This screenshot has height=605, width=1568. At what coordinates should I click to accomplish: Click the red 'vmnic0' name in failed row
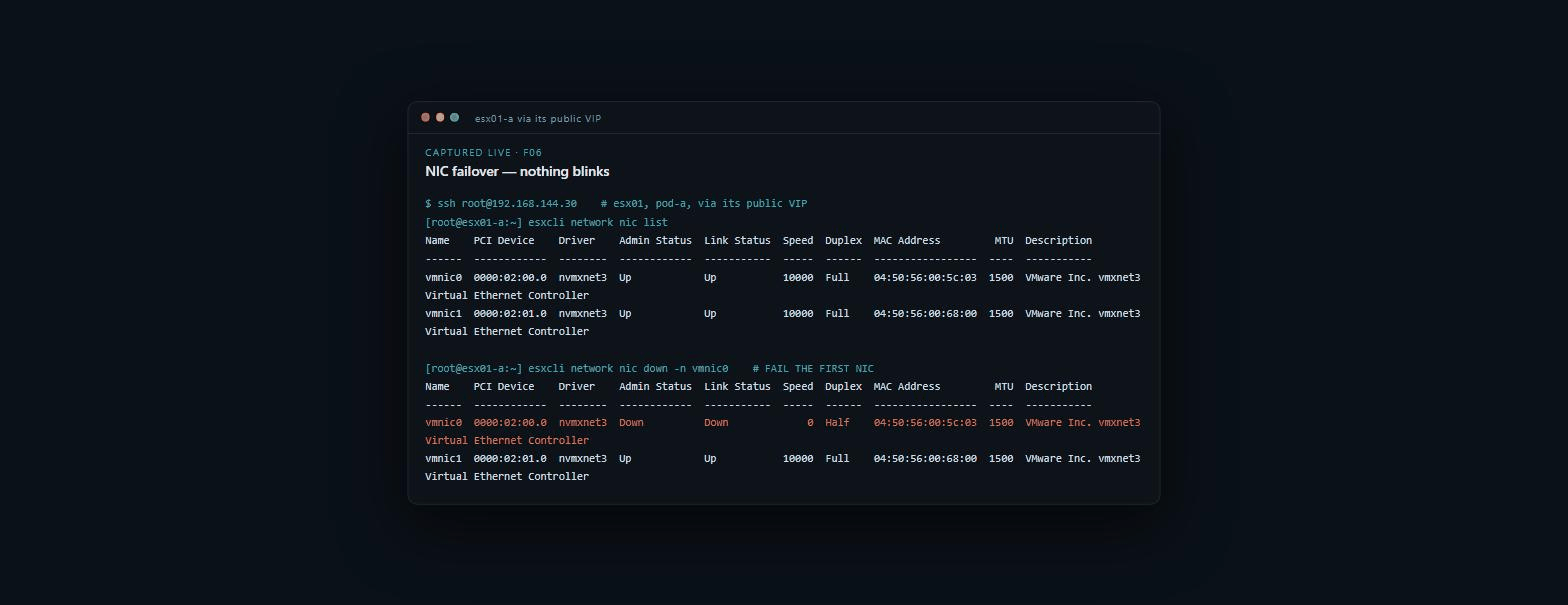click(x=443, y=422)
